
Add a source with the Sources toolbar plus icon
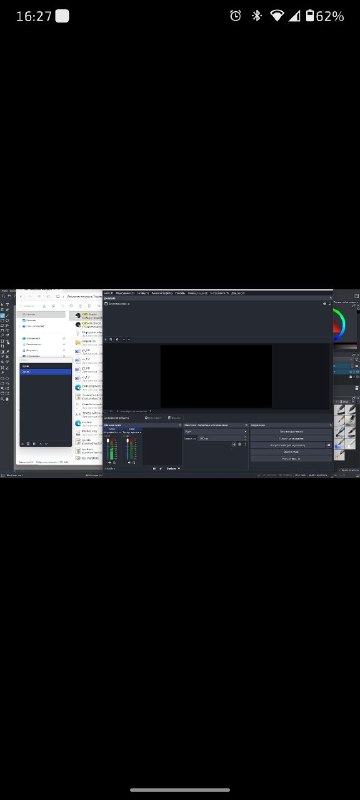point(106,339)
